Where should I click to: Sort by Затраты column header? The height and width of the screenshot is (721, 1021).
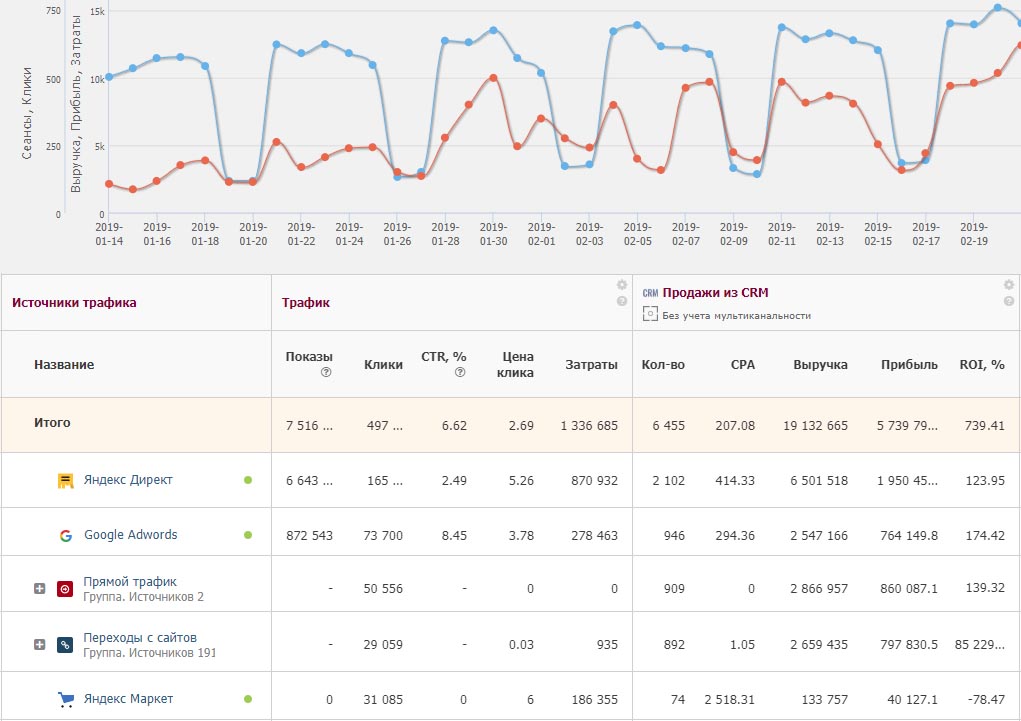591,364
